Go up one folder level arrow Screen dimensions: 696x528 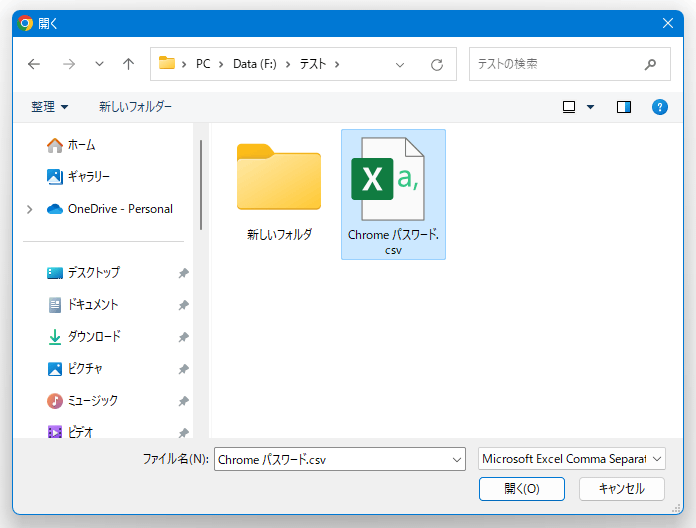point(128,64)
